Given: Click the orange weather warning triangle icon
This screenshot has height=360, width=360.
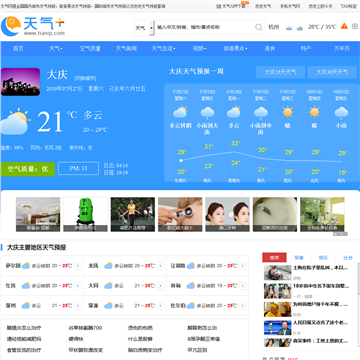Looking at the screenshot, I should 344,26.
